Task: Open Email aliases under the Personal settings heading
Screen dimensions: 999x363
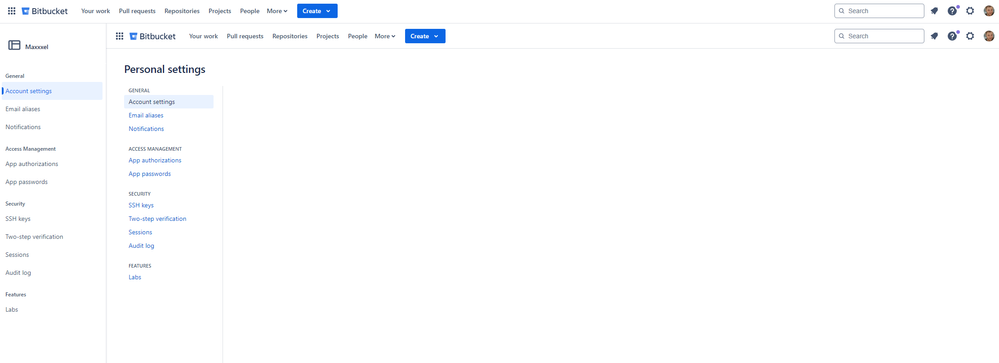Action: (146, 115)
